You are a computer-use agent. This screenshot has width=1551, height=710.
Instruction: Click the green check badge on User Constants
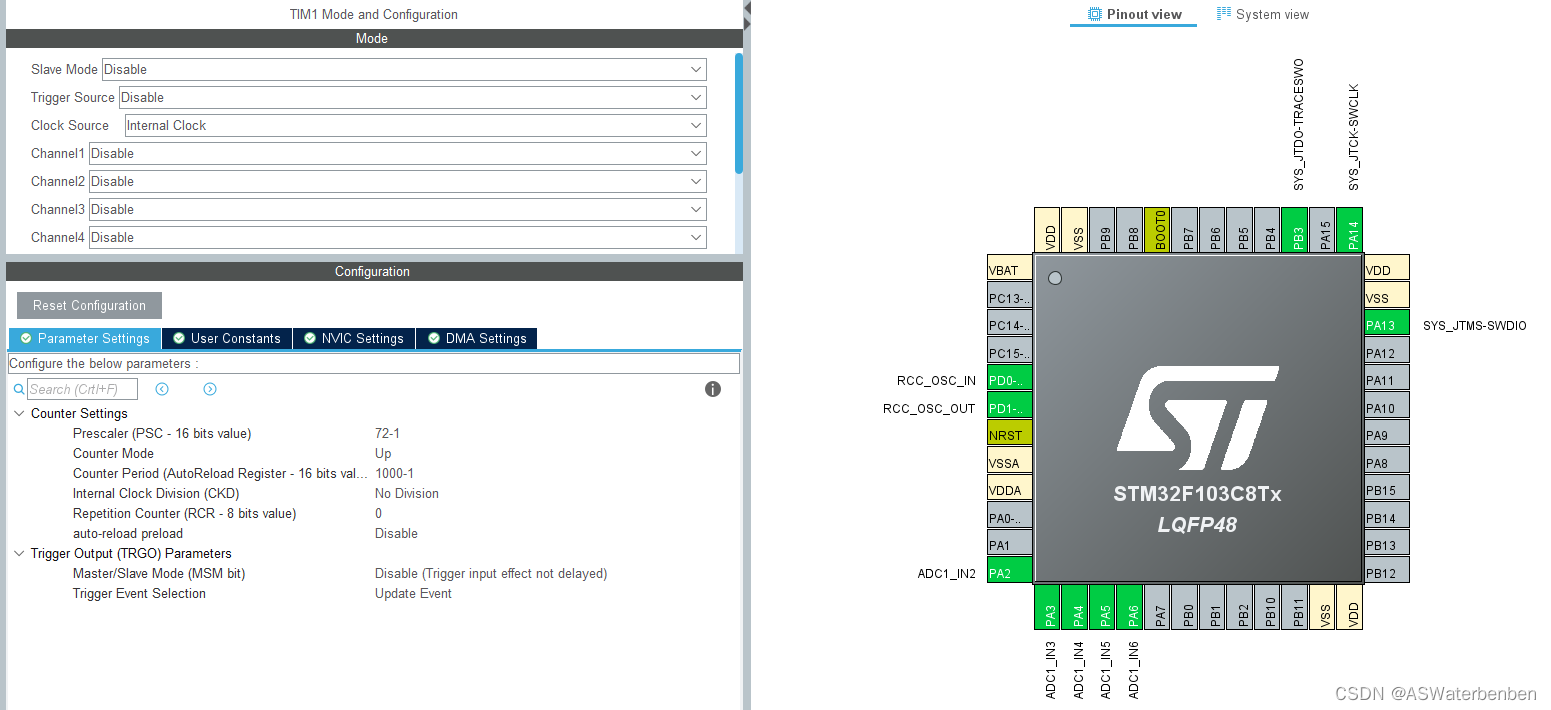click(178, 338)
